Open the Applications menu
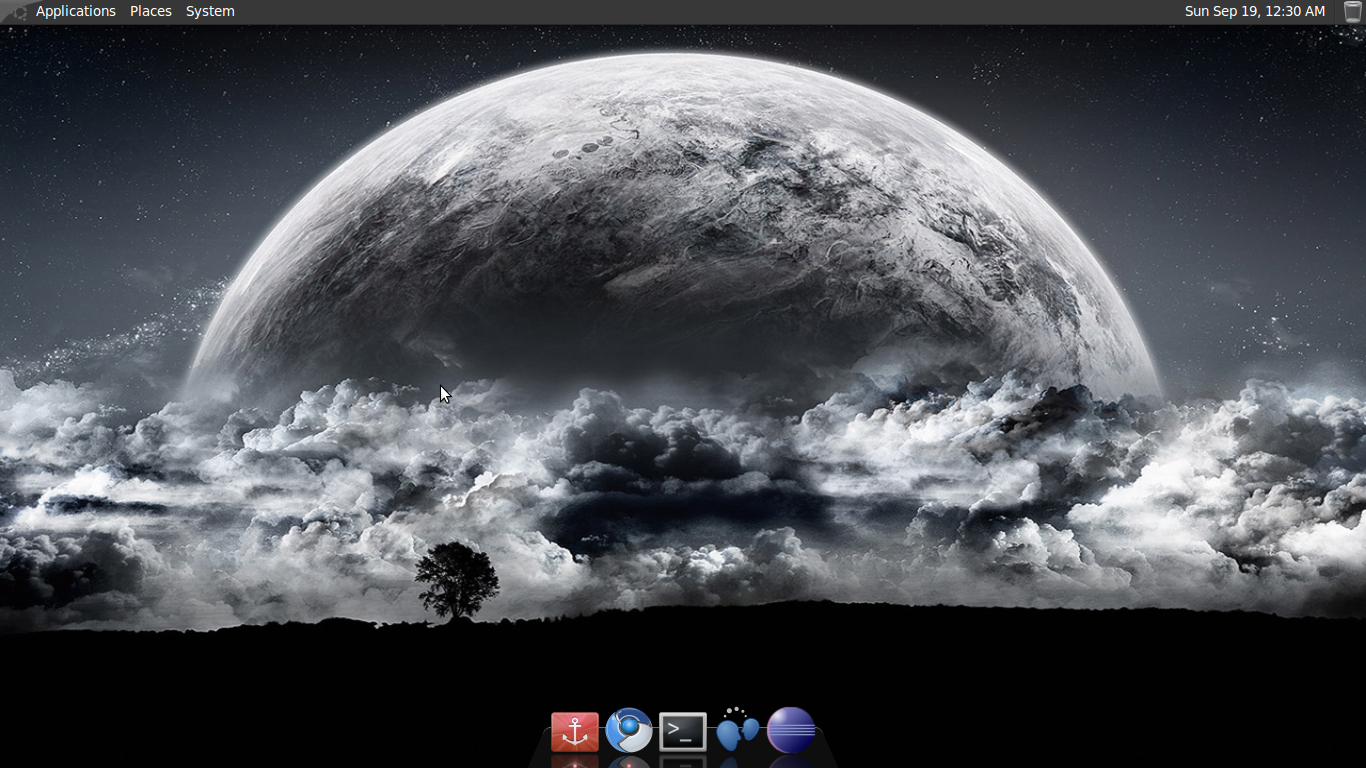1366x768 pixels. click(75, 11)
